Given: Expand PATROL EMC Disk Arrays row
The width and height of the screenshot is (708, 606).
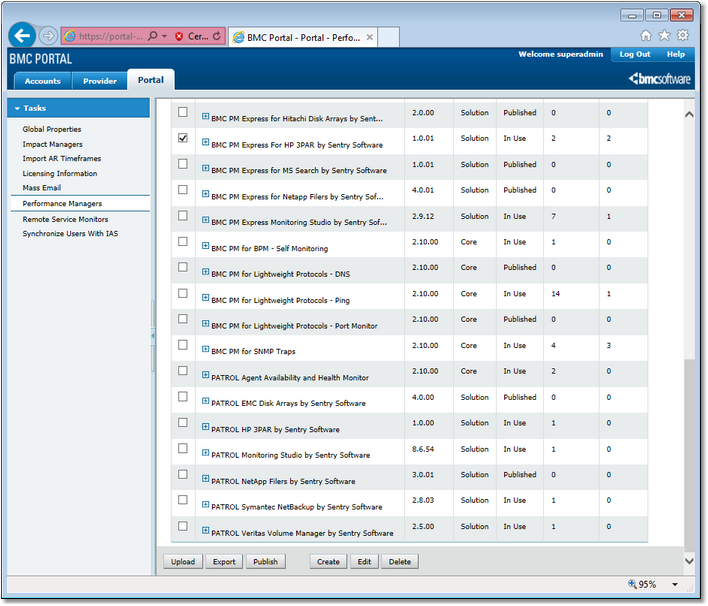Looking at the screenshot, I should [x=205, y=401].
